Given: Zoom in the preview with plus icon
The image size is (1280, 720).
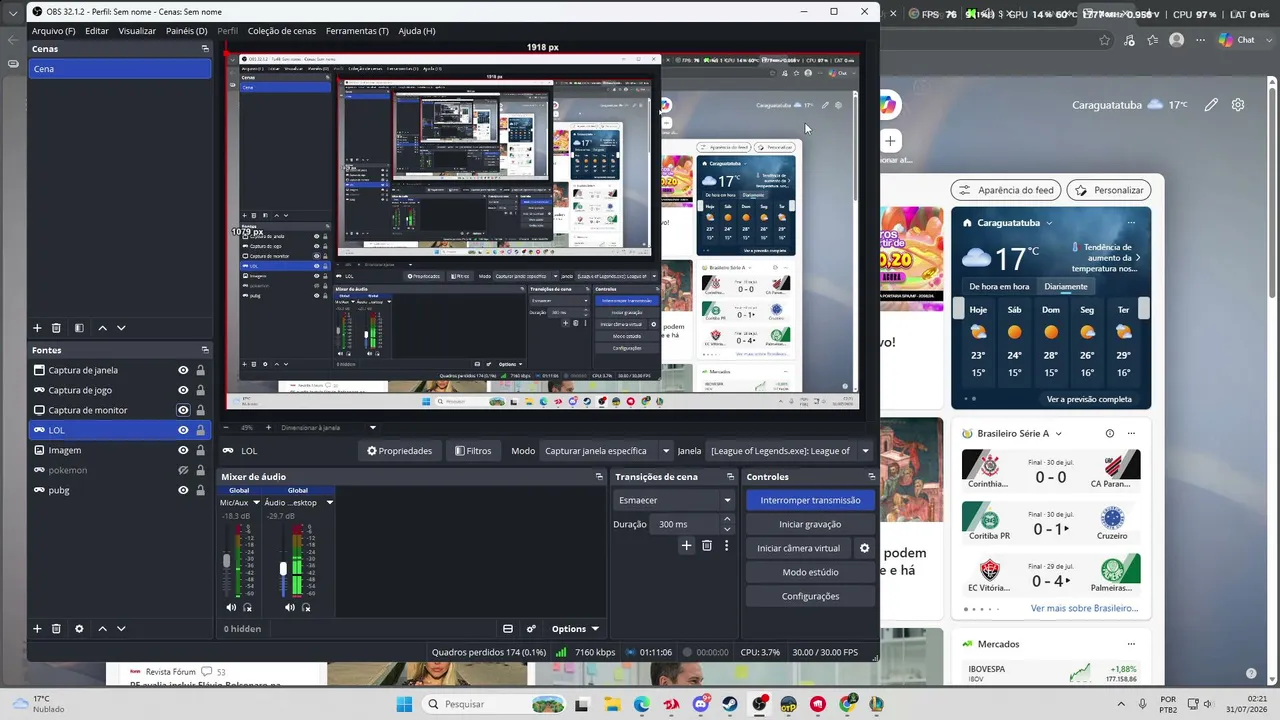Looking at the screenshot, I should point(268,428).
